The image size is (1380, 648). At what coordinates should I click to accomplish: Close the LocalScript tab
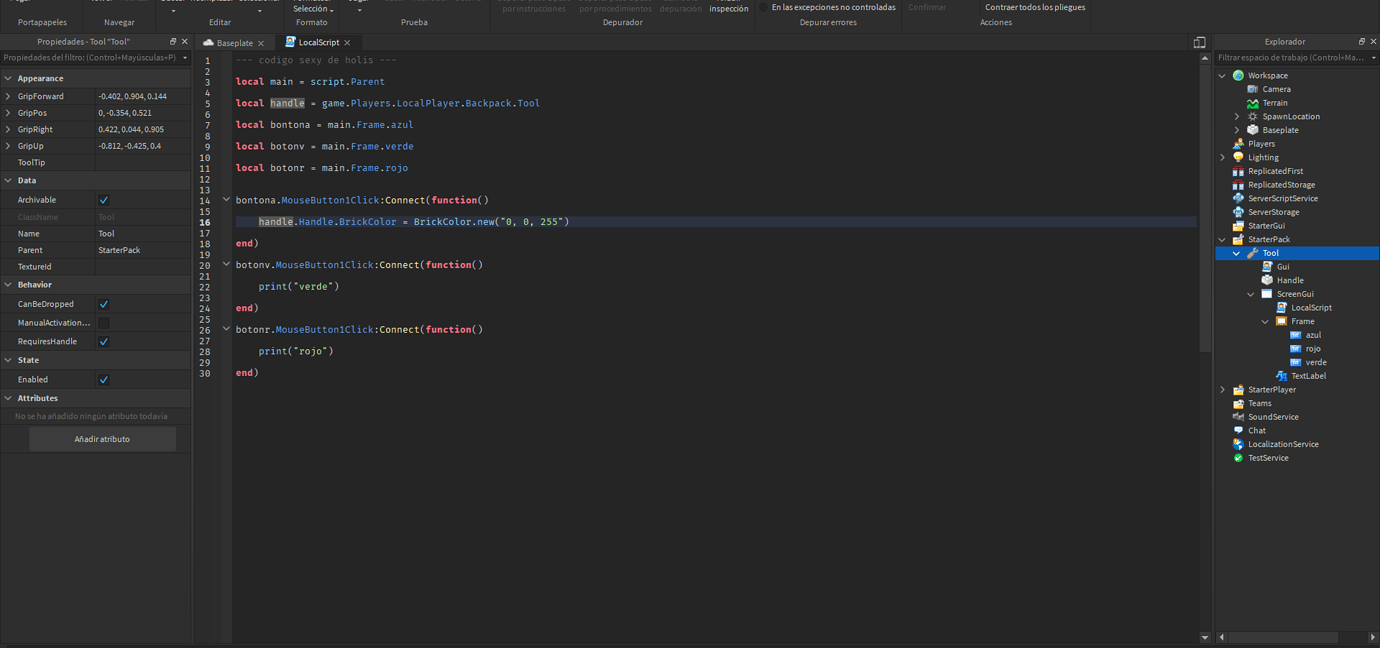point(347,43)
